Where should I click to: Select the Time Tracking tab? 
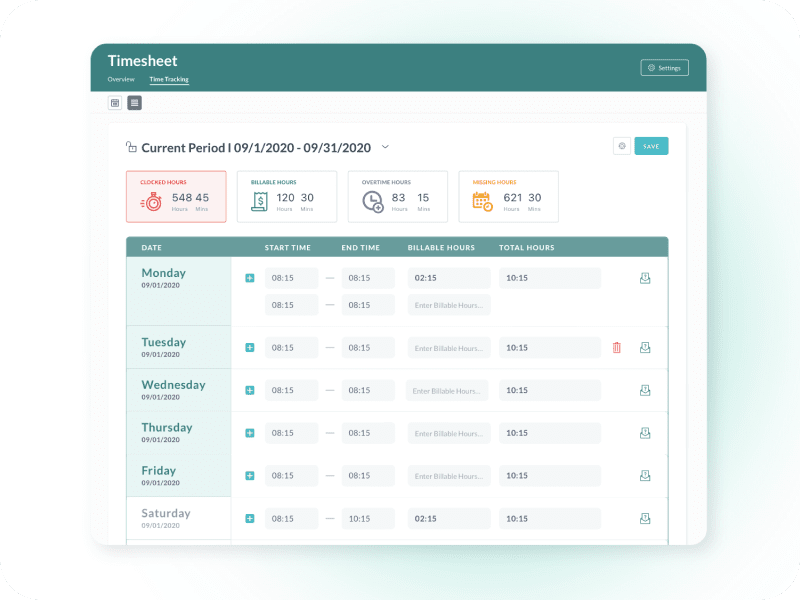tap(168, 79)
